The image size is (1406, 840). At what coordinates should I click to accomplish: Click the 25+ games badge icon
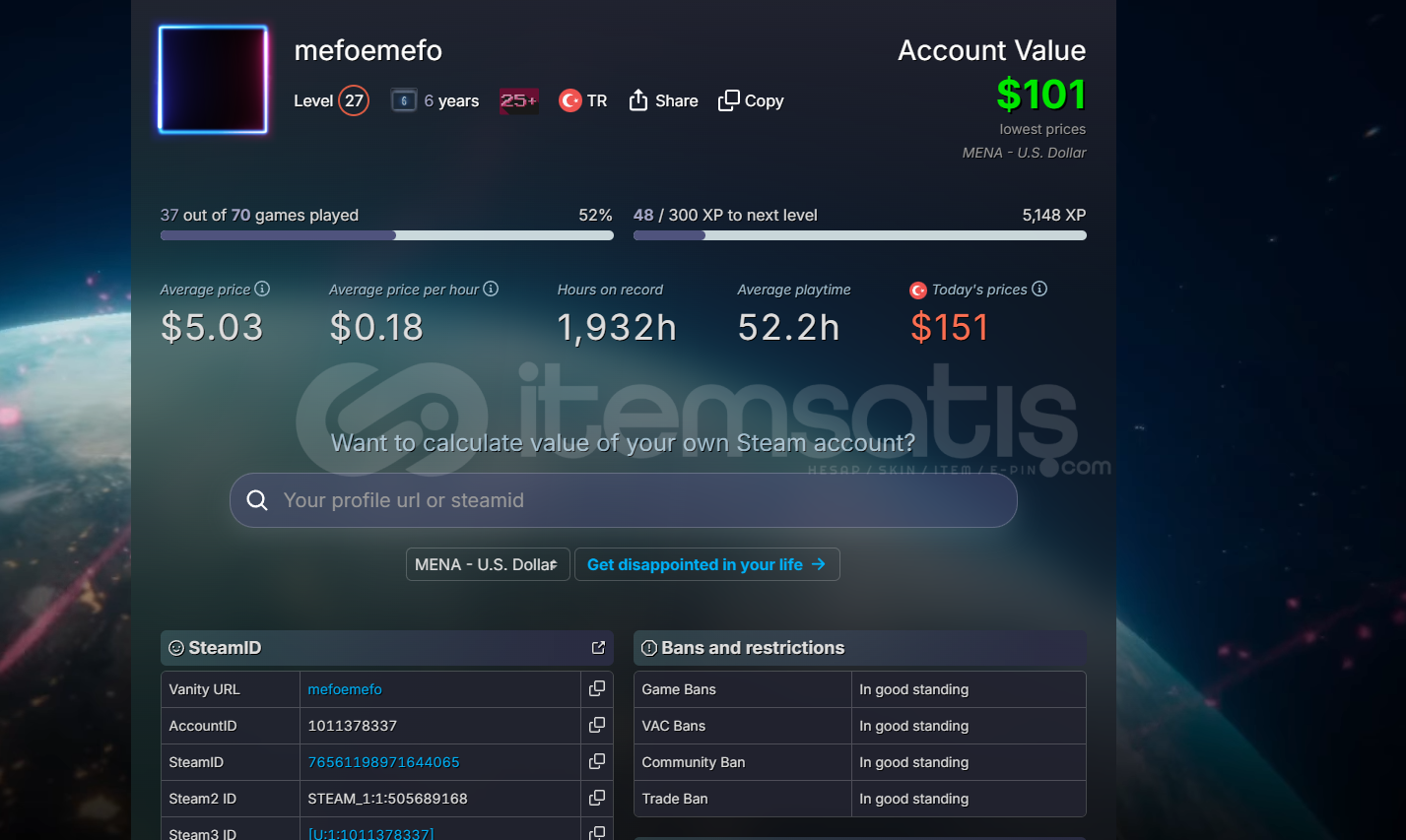(x=519, y=100)
